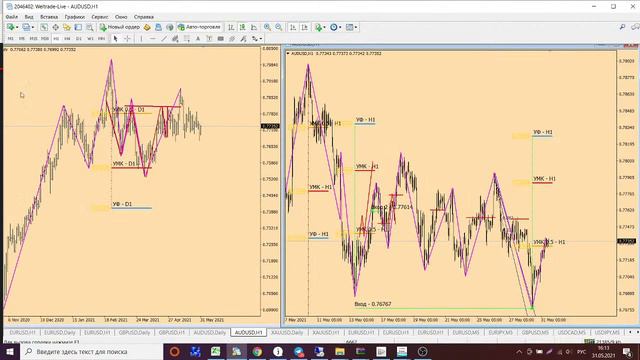Switch to the AUDUSD,Daily chart tab
640x360 pixels.
209,333
